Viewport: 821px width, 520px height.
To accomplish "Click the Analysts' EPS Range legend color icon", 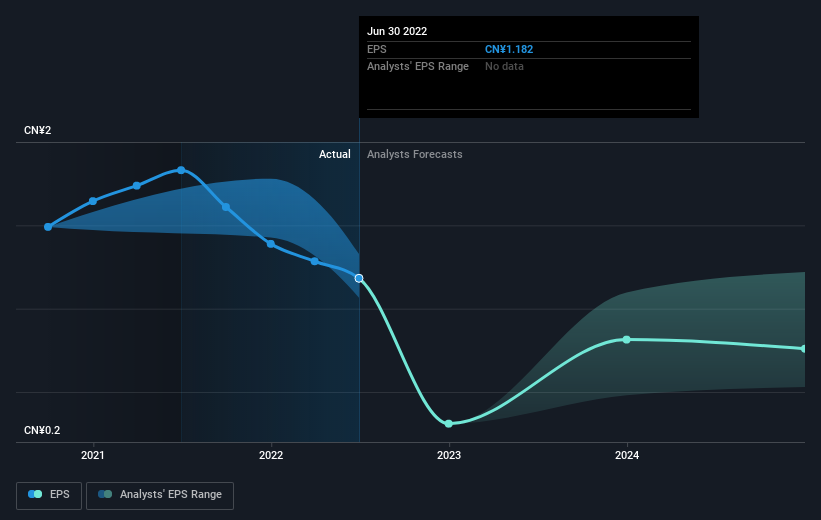I will [105, 494].
